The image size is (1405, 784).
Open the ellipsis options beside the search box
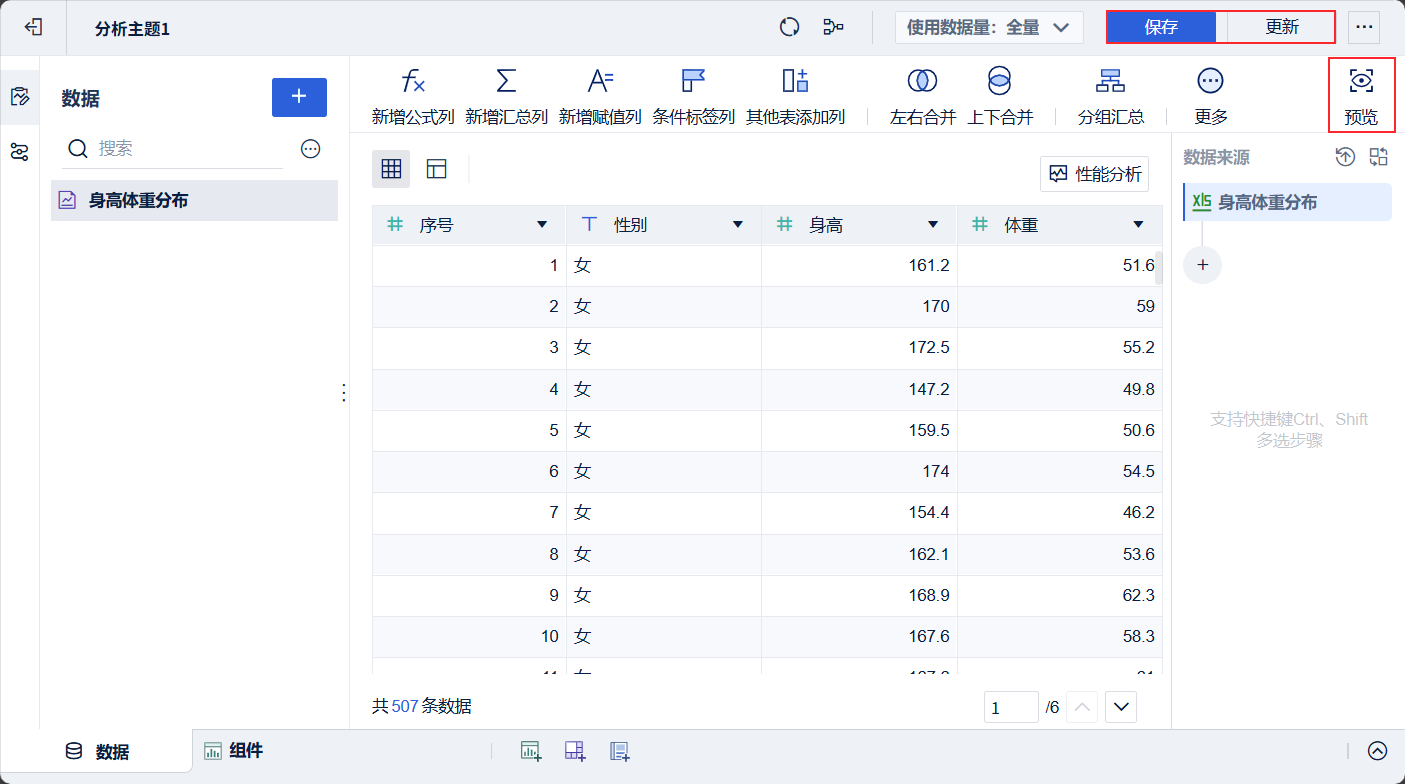(311, 149)
